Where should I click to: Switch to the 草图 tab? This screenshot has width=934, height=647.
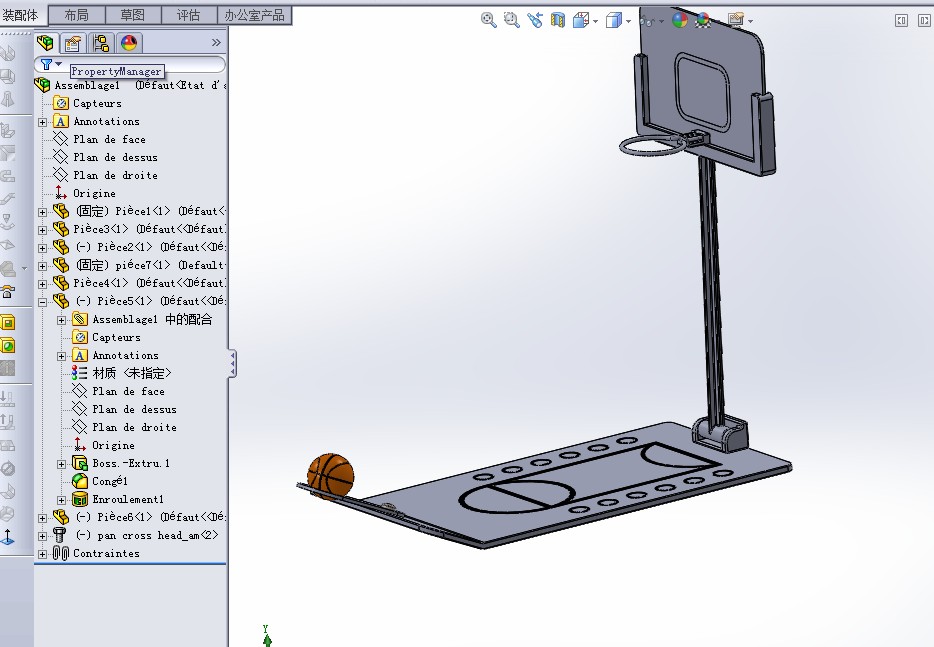click(x=132, y=15)
